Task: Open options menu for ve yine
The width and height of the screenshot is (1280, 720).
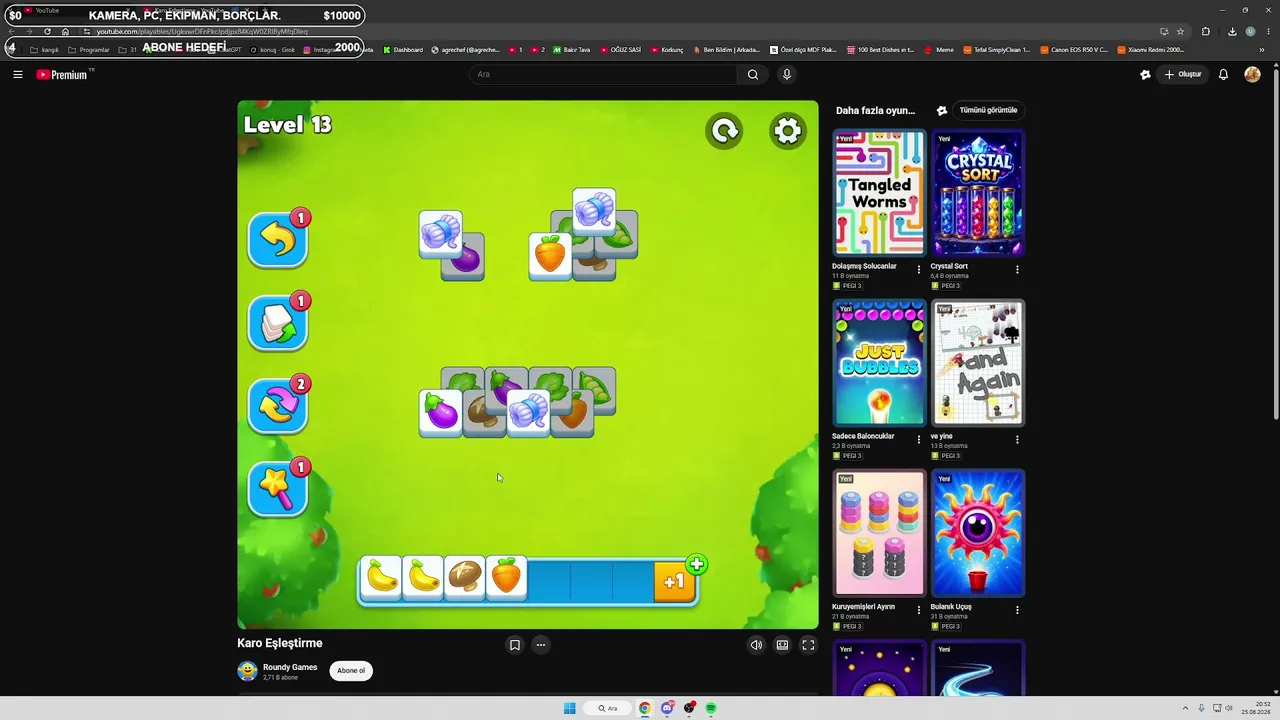Action: coord(1017,440)
